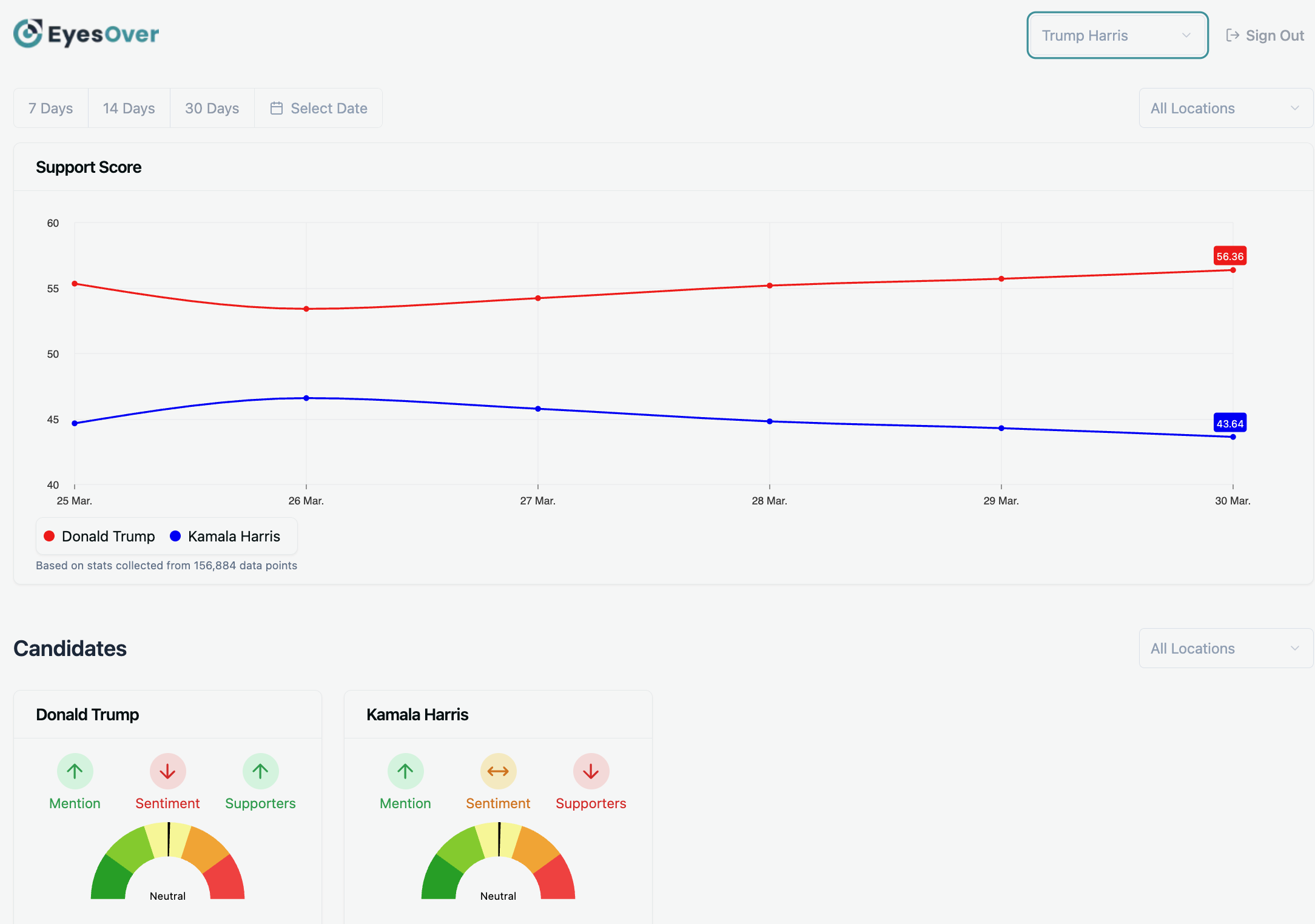The height and width of the screenshot is (924, 1315).
Task: Open the Select Date picker
Action: tap(318, 109)
